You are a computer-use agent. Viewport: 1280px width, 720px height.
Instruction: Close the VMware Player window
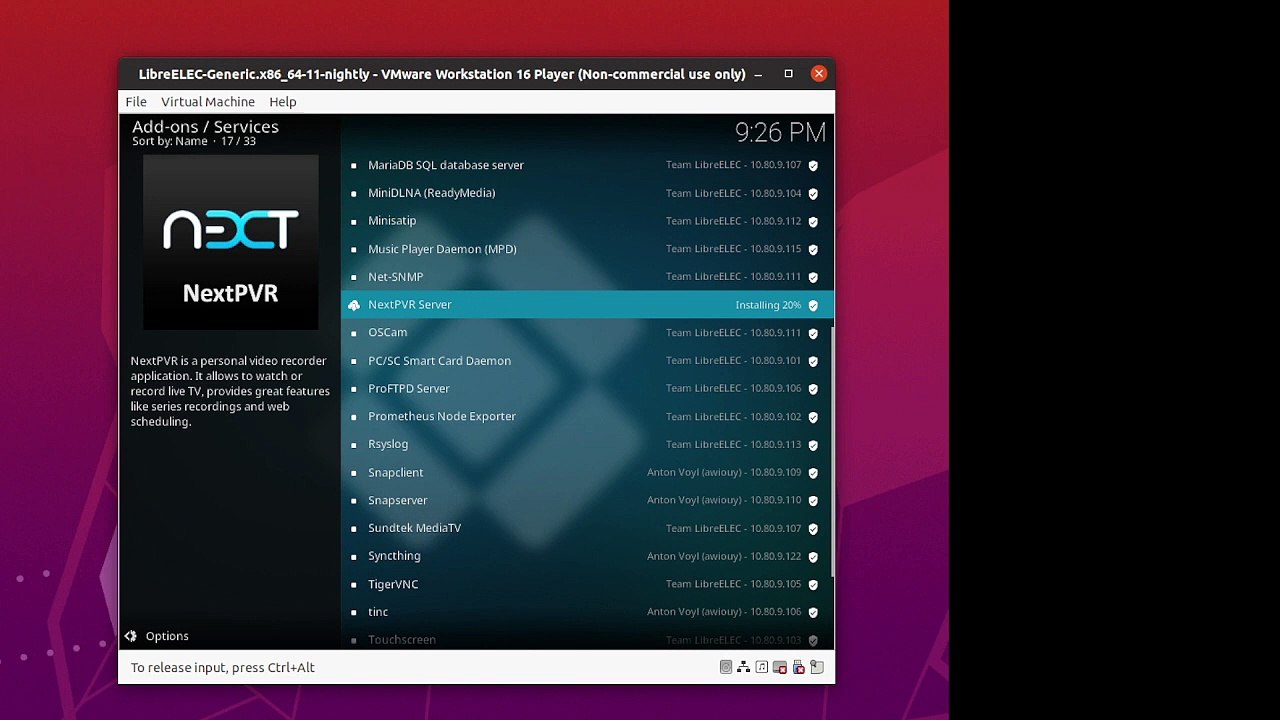819,74
